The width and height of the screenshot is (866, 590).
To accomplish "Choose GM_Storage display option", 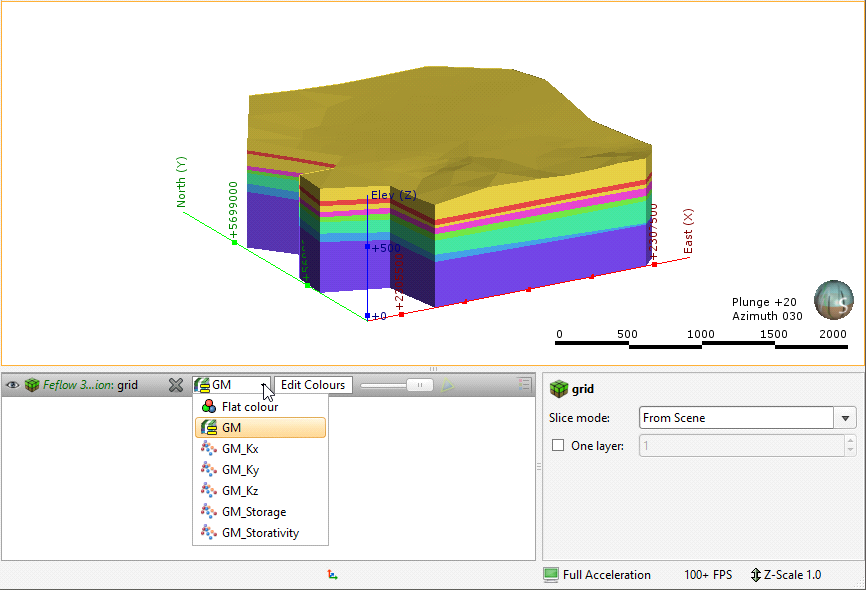I will [253, 512].
